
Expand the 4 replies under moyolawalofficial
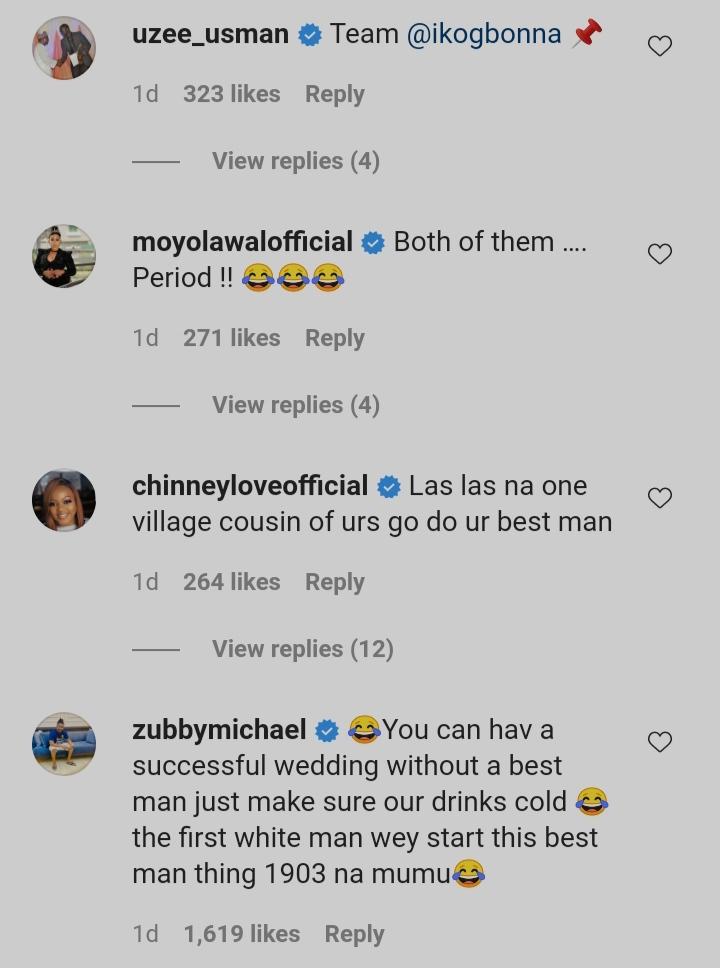[295, 405]
